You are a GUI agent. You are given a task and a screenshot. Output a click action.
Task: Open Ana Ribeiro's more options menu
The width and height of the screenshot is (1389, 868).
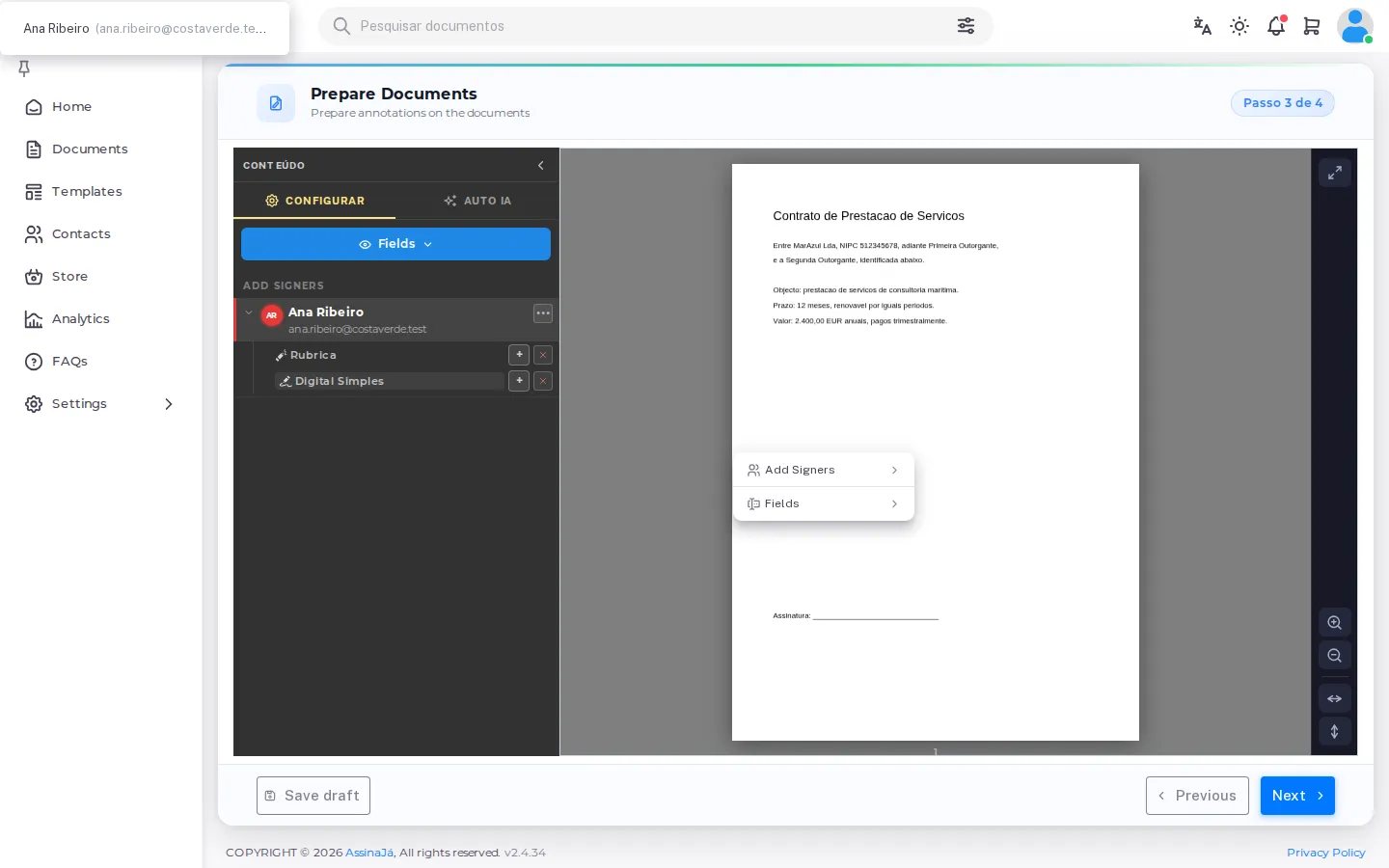(543, 313)
